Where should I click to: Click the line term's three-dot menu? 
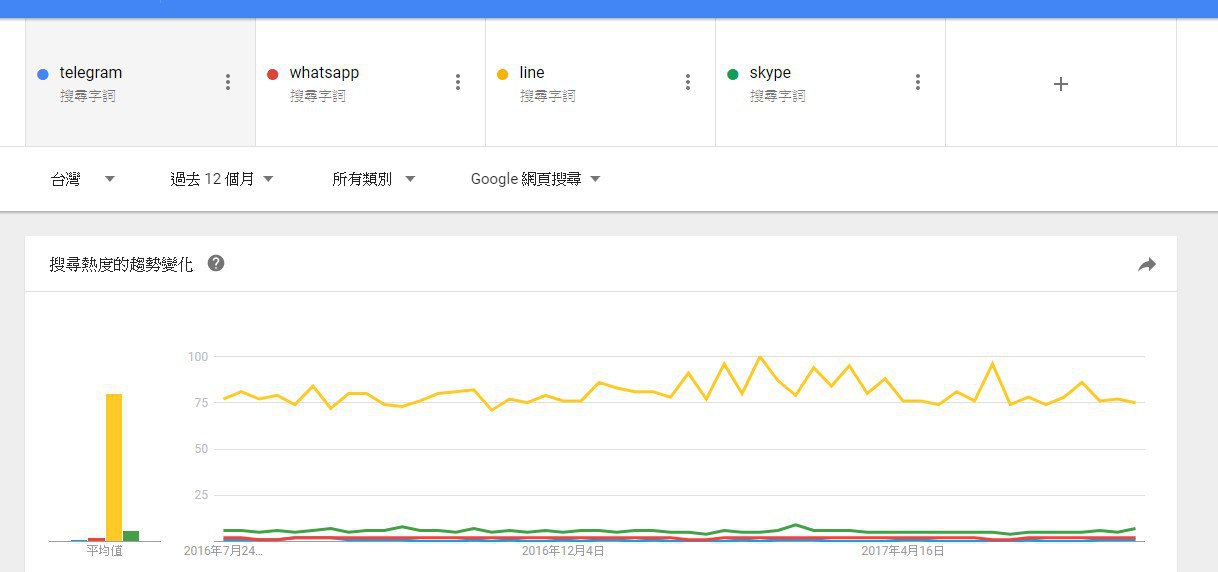point(688,82)
